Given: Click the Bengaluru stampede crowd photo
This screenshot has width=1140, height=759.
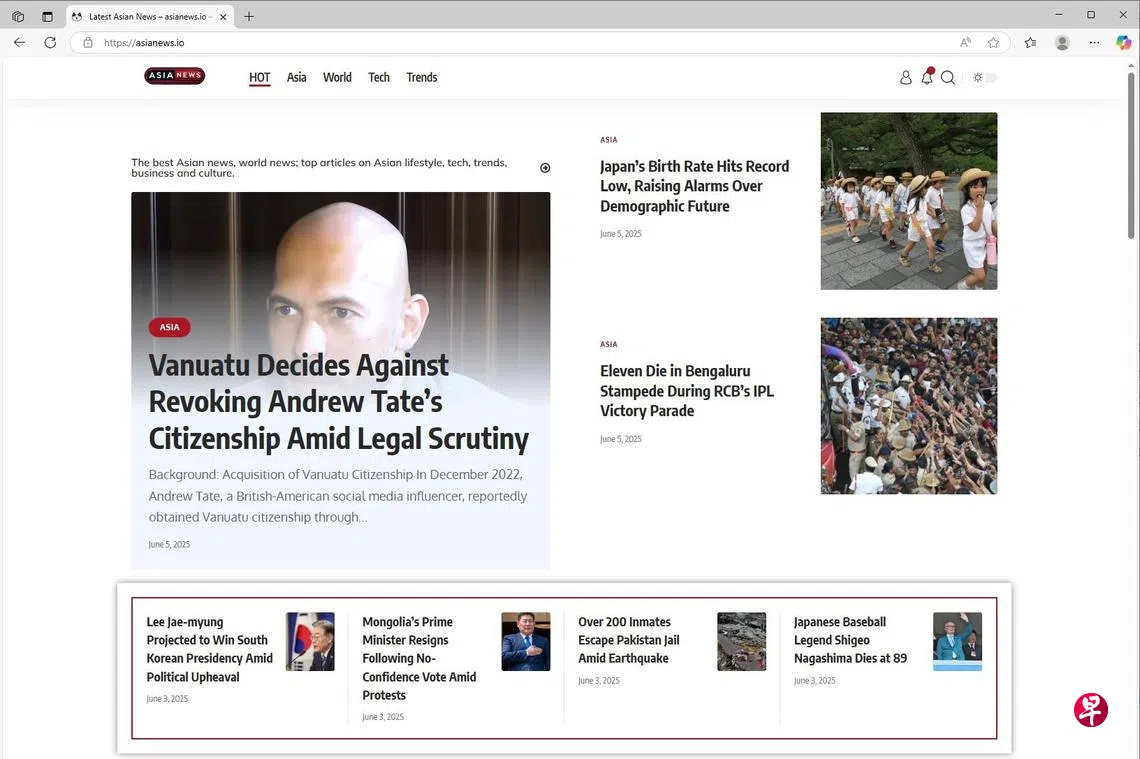Looking at the screenshot, I should [x=908, y=406].
